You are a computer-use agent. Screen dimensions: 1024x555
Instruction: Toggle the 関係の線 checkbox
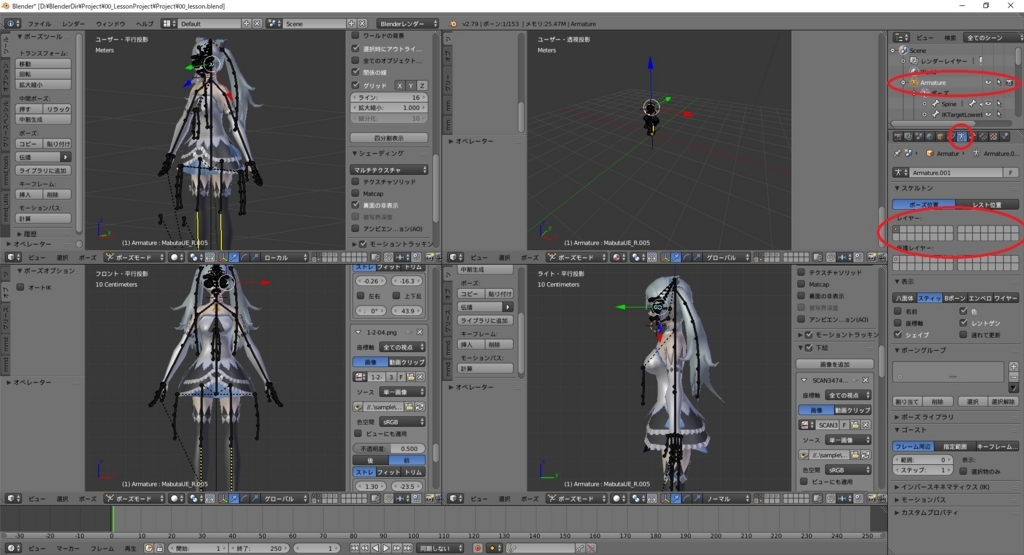355,72
